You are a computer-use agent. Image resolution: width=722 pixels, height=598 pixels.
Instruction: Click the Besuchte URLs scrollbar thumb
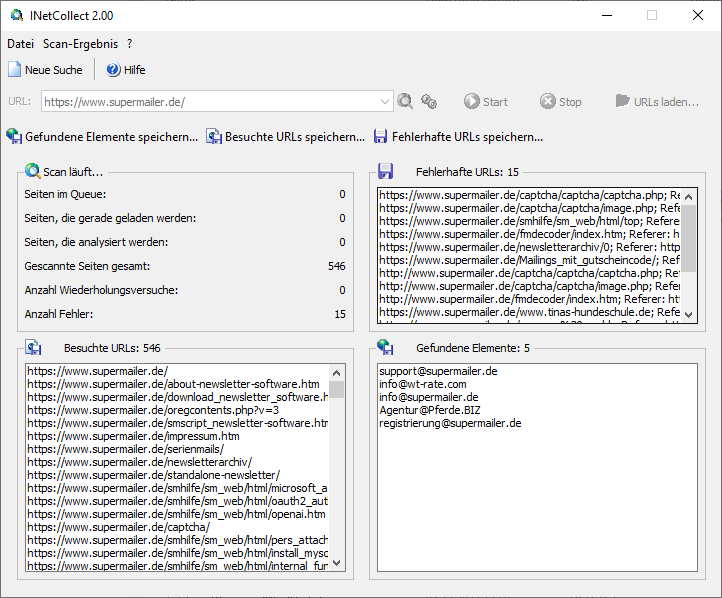337,389
